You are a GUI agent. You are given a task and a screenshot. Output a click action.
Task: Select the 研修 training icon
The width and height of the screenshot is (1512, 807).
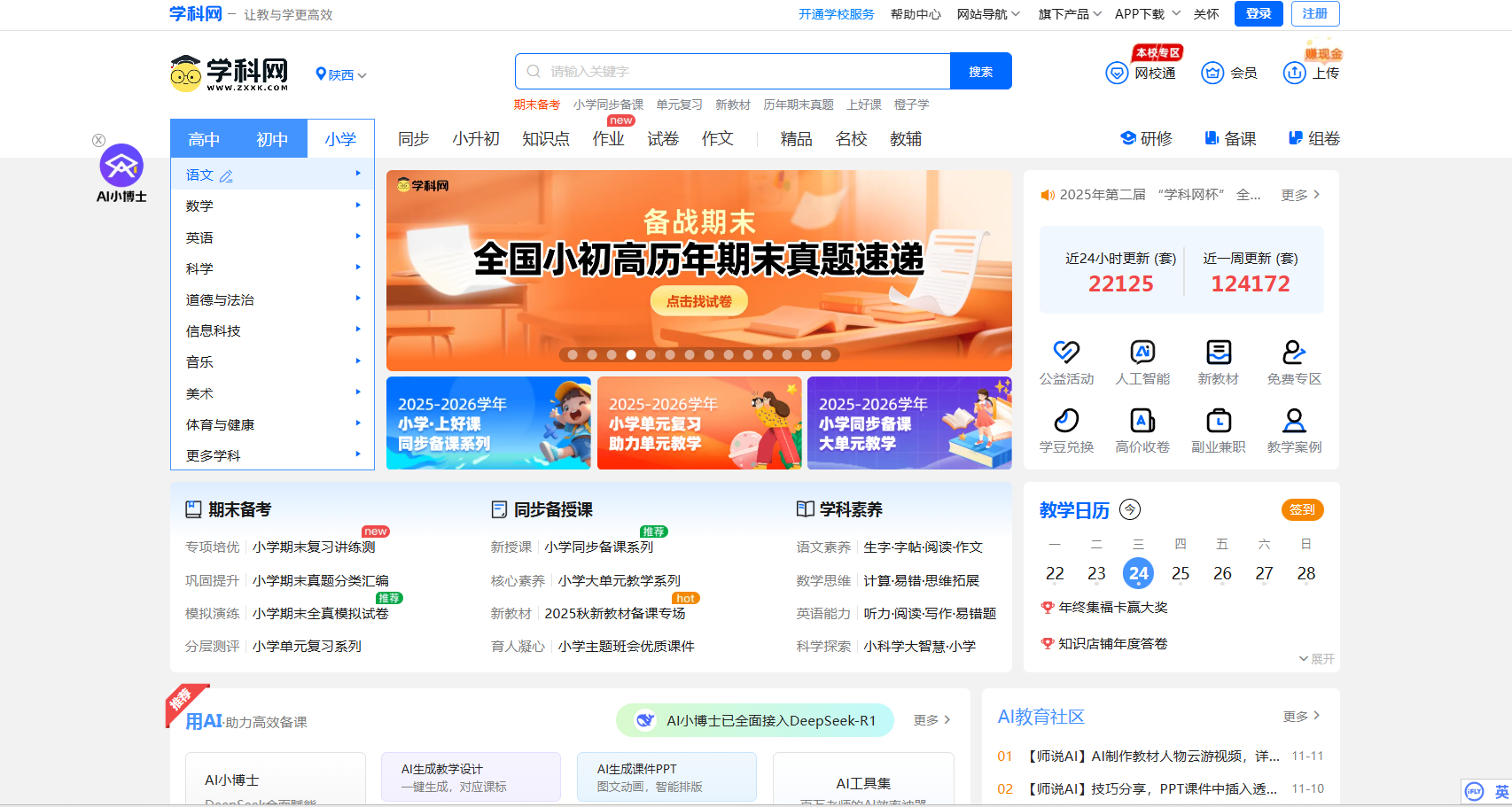click(1127, 138)
